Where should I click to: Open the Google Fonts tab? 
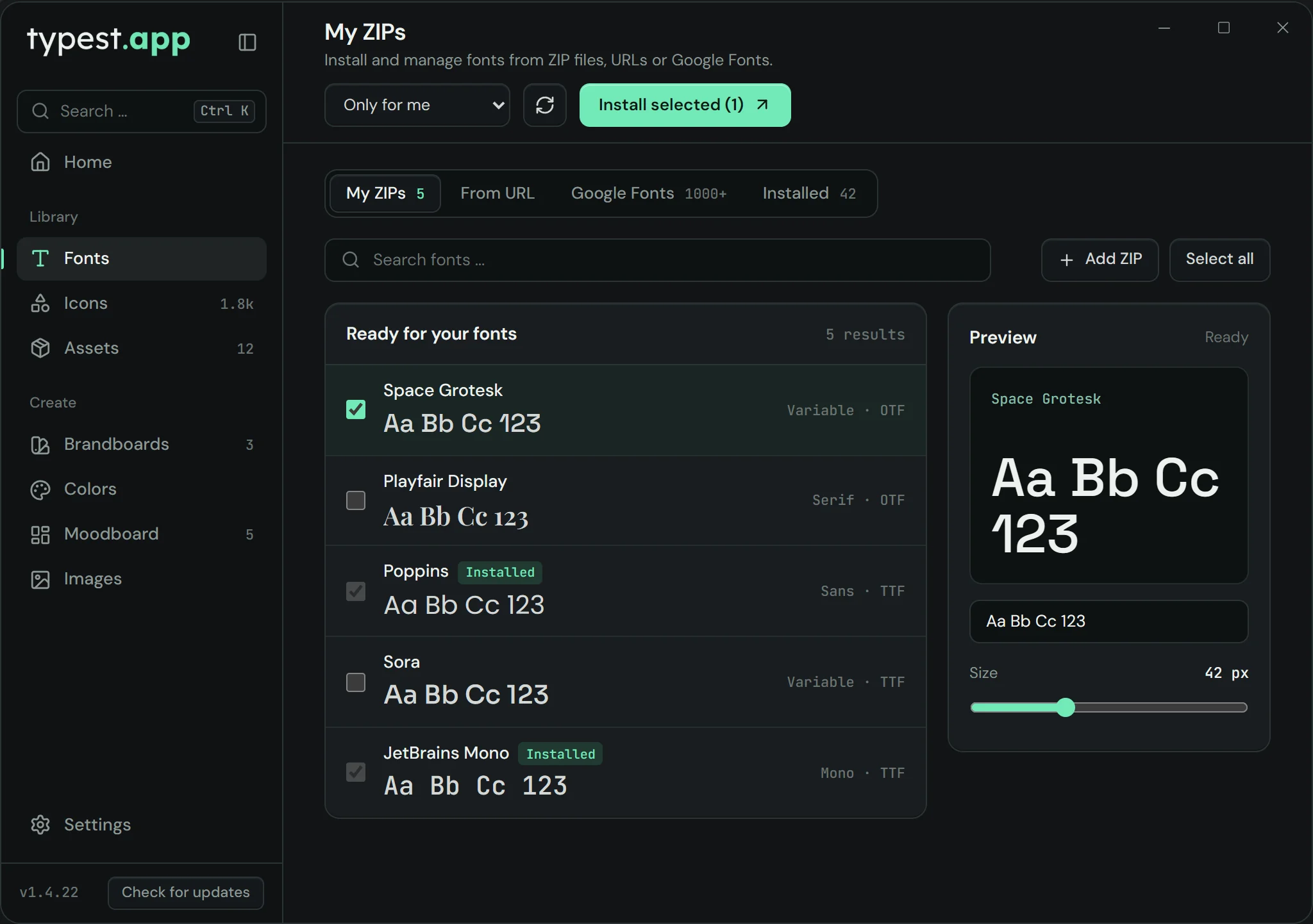click(649, 194)
